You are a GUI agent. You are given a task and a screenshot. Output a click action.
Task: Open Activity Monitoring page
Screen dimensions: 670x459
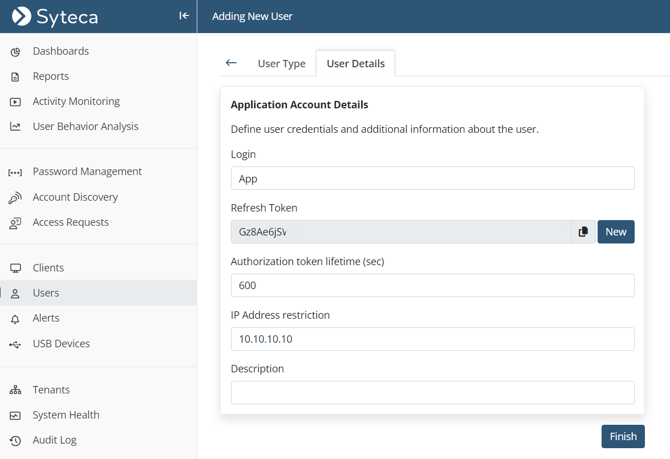point(75,101)
